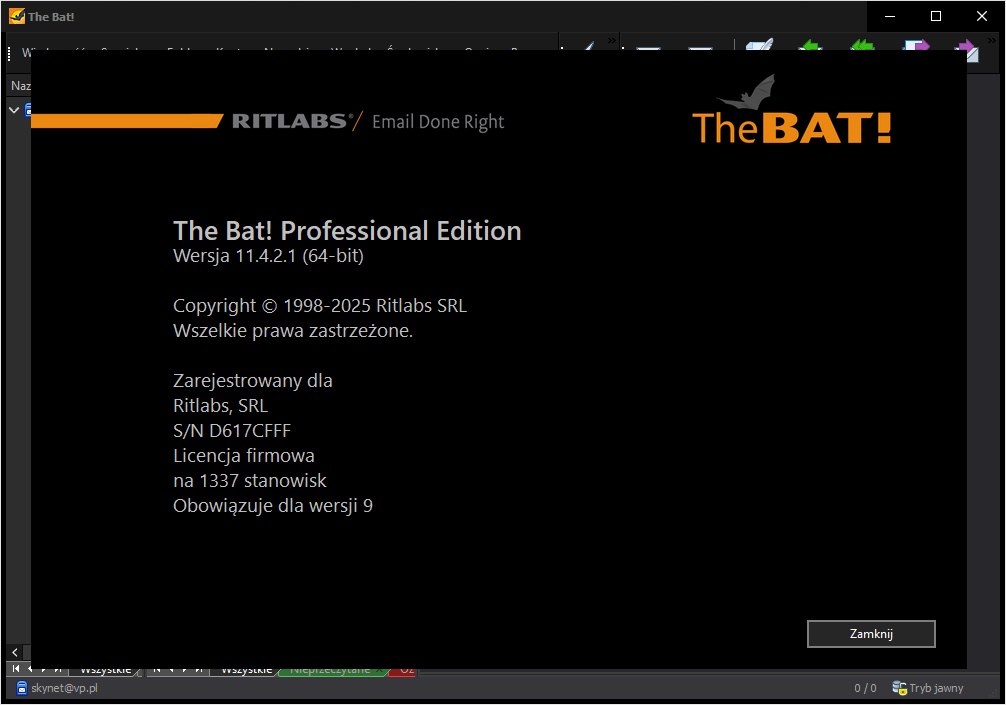Click the 'Licencja firmowa' line
1006x705 pixels.
(244, 456)
